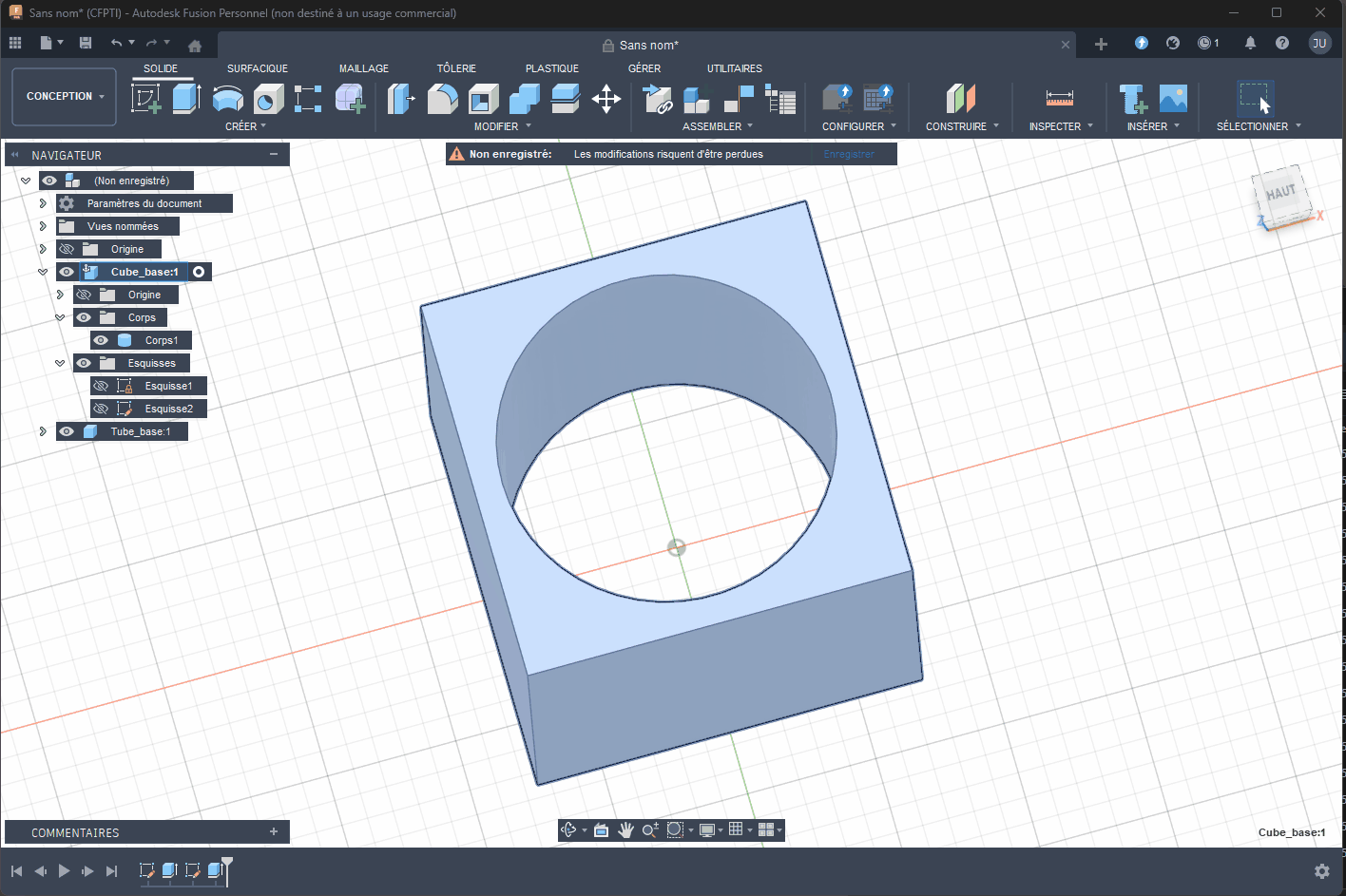
Task: Select the Revolve tool icon
Action: click(x=227, y=98)
